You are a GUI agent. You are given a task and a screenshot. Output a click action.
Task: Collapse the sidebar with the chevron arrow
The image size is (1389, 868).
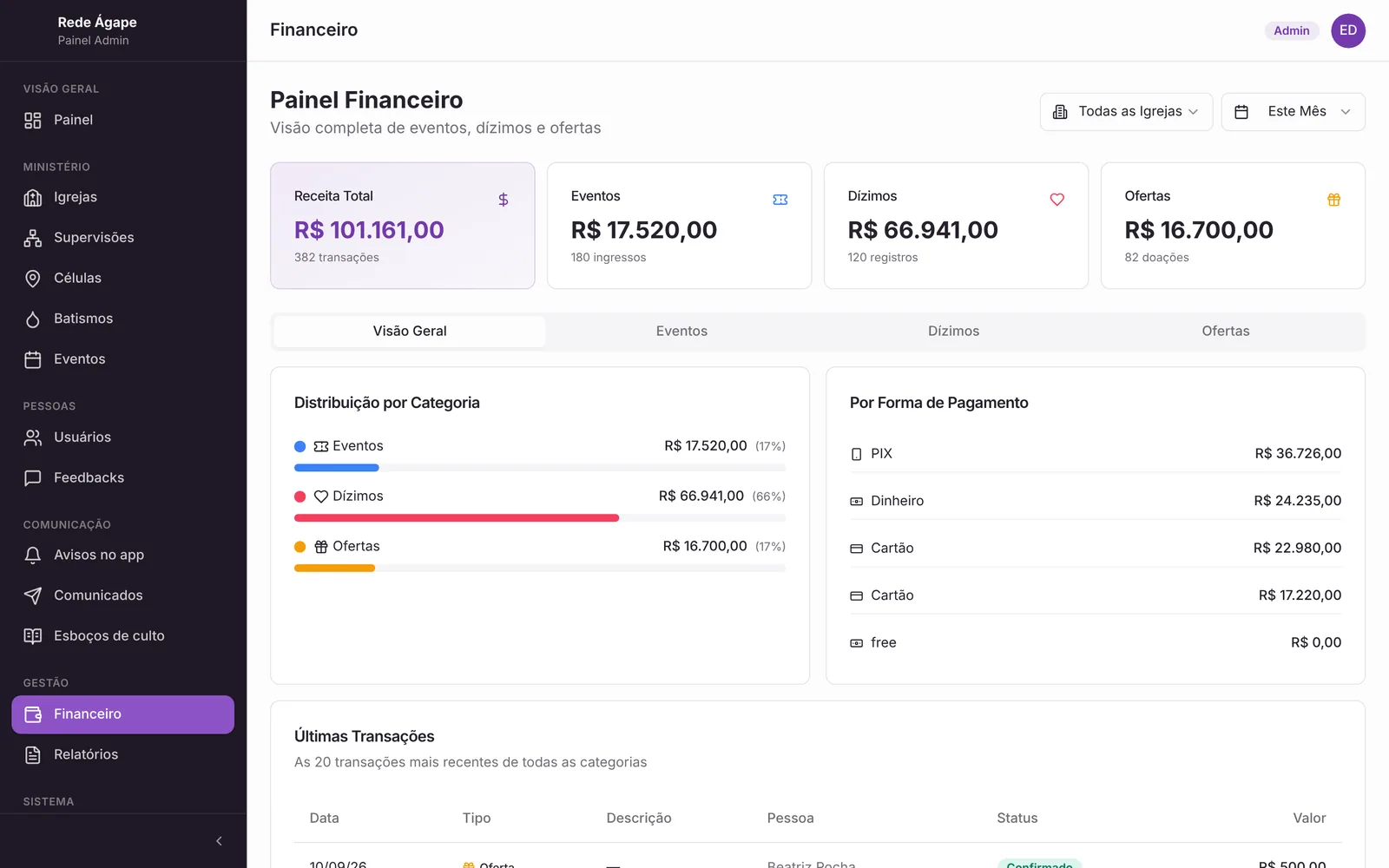[219, 841]
